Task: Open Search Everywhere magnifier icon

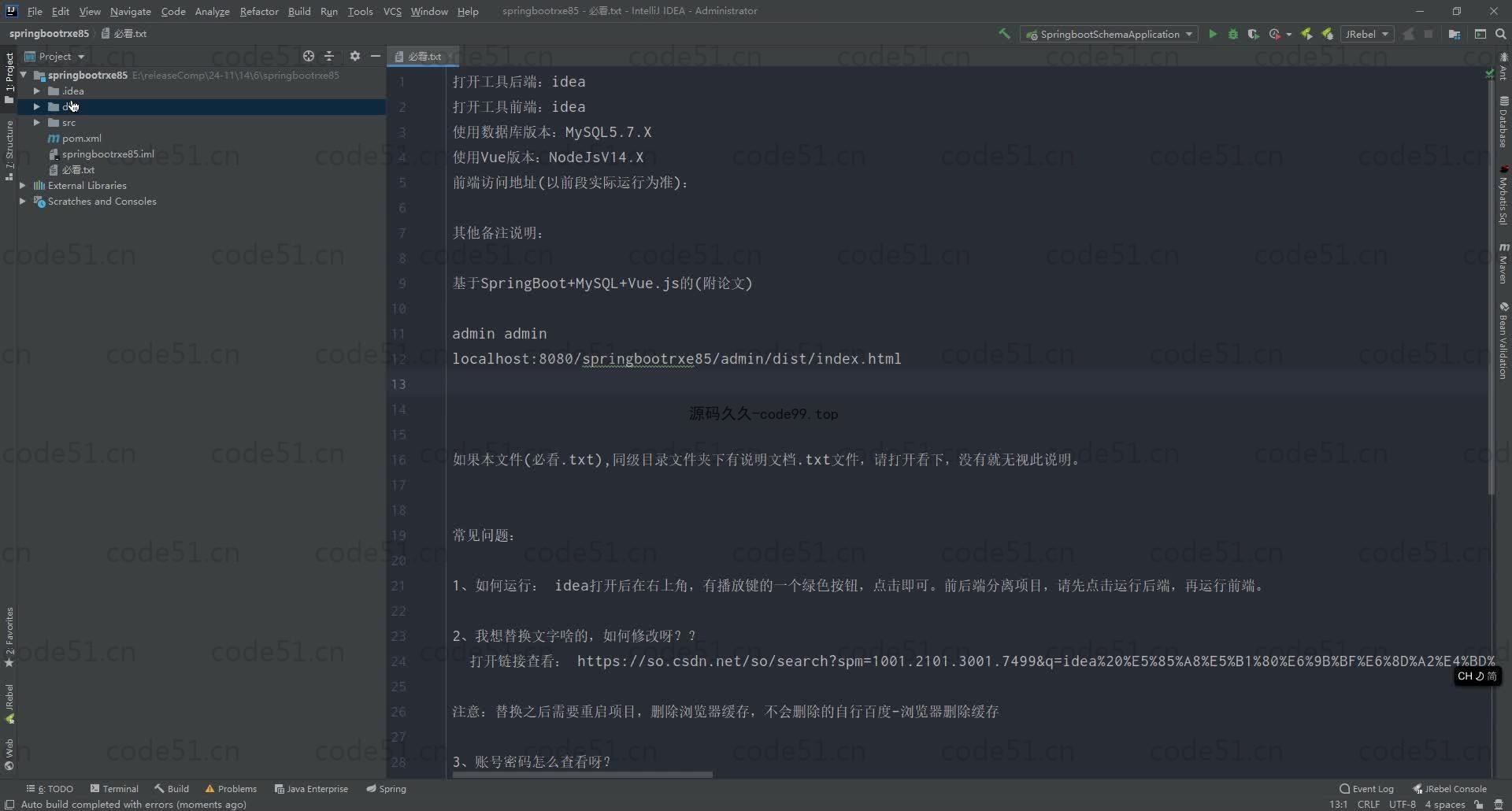Action: click(1501, 34)
